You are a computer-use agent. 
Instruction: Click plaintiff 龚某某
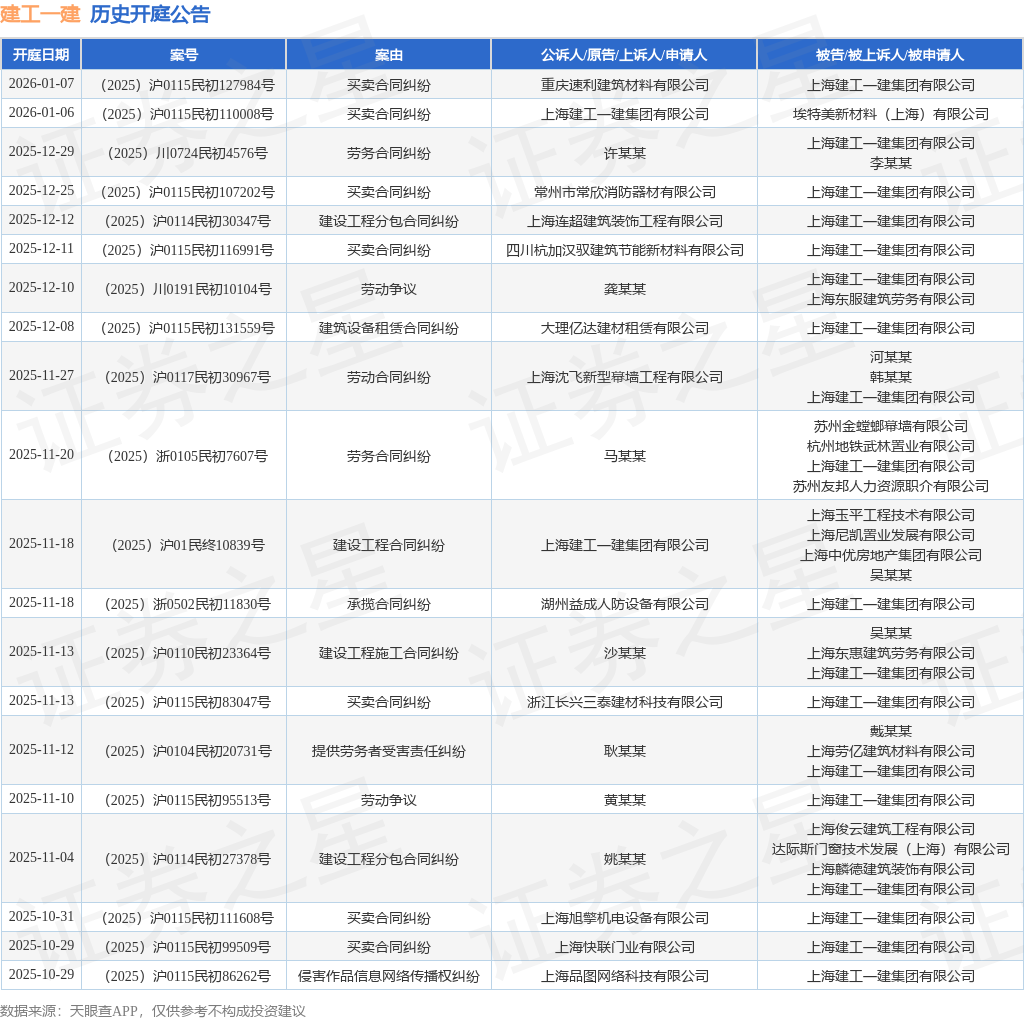624,289
